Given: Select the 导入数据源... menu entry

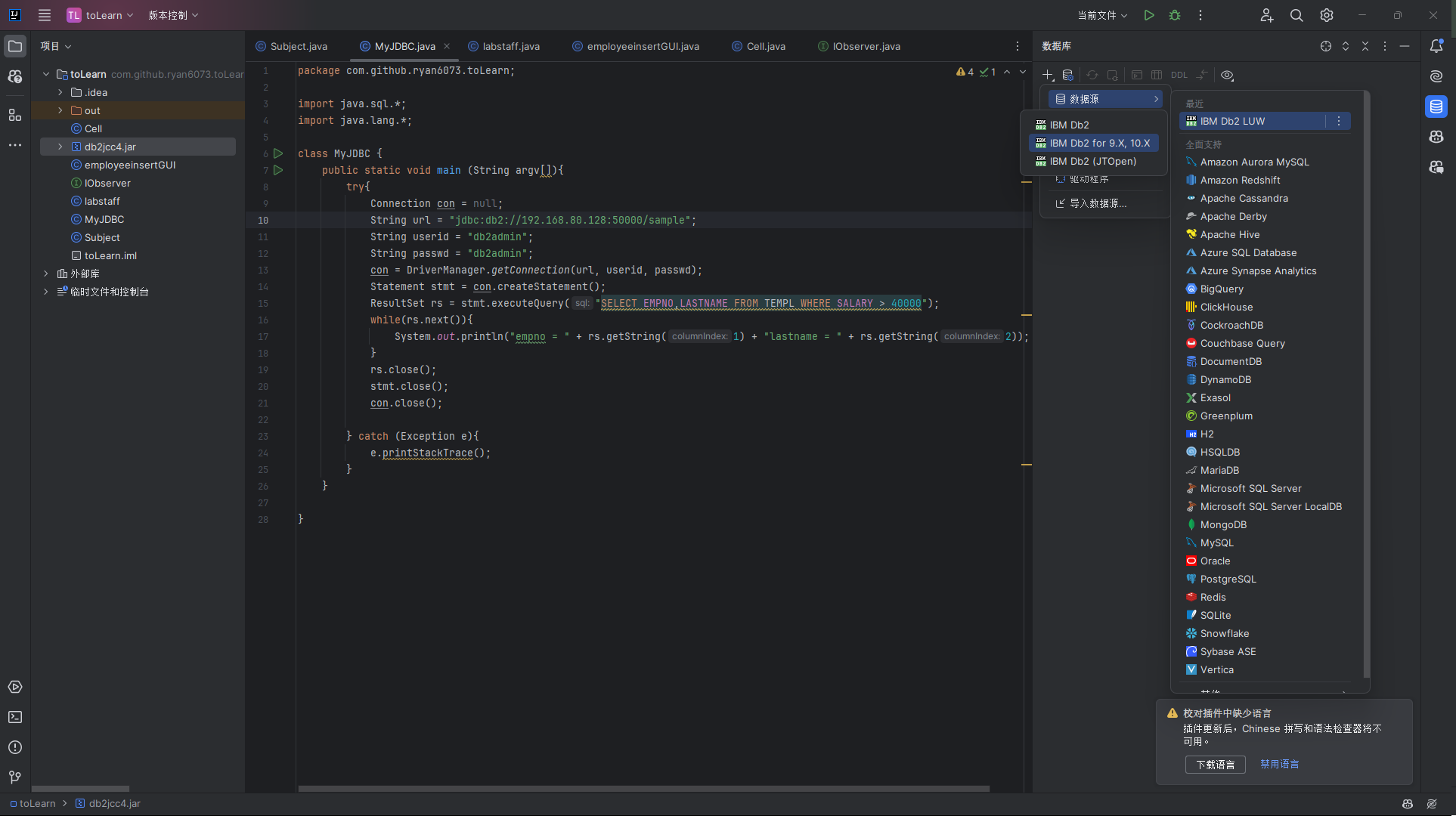Looking at the screenshot, I should point(1105,203).
